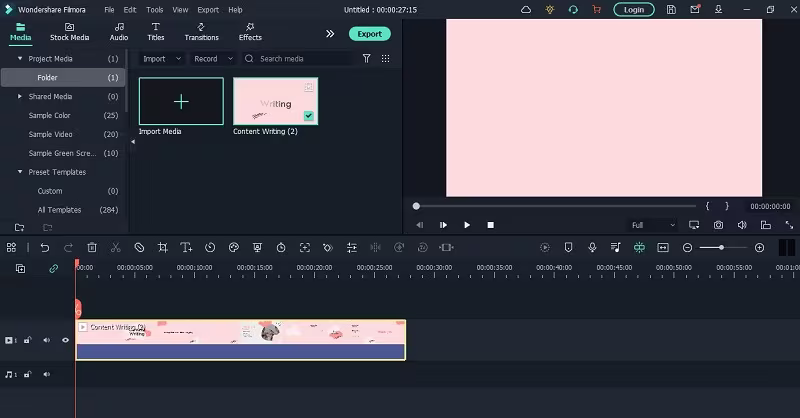
Task: Open the media filter icon
Action: point(366,59)
